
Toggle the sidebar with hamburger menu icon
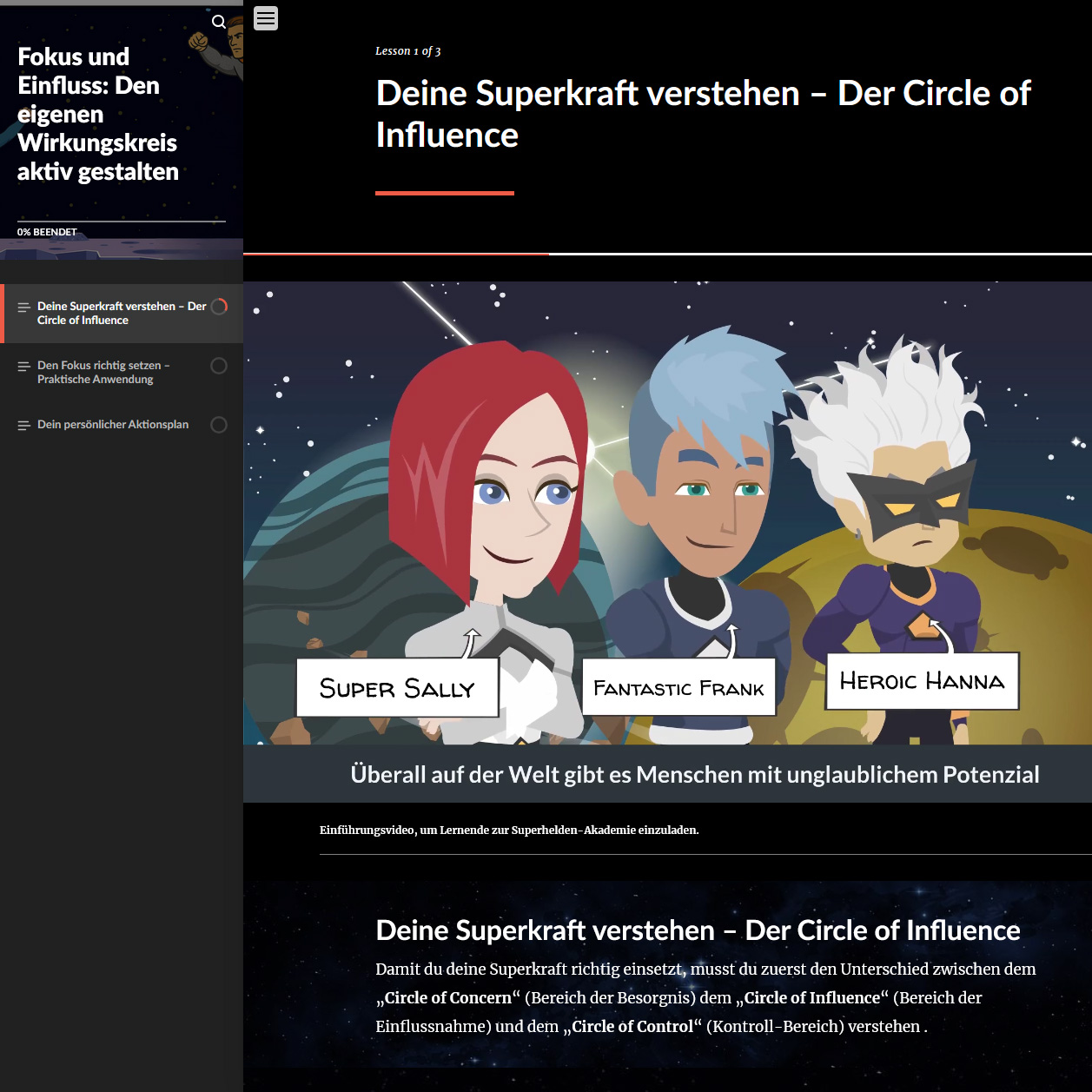click(x=266, y=18)
